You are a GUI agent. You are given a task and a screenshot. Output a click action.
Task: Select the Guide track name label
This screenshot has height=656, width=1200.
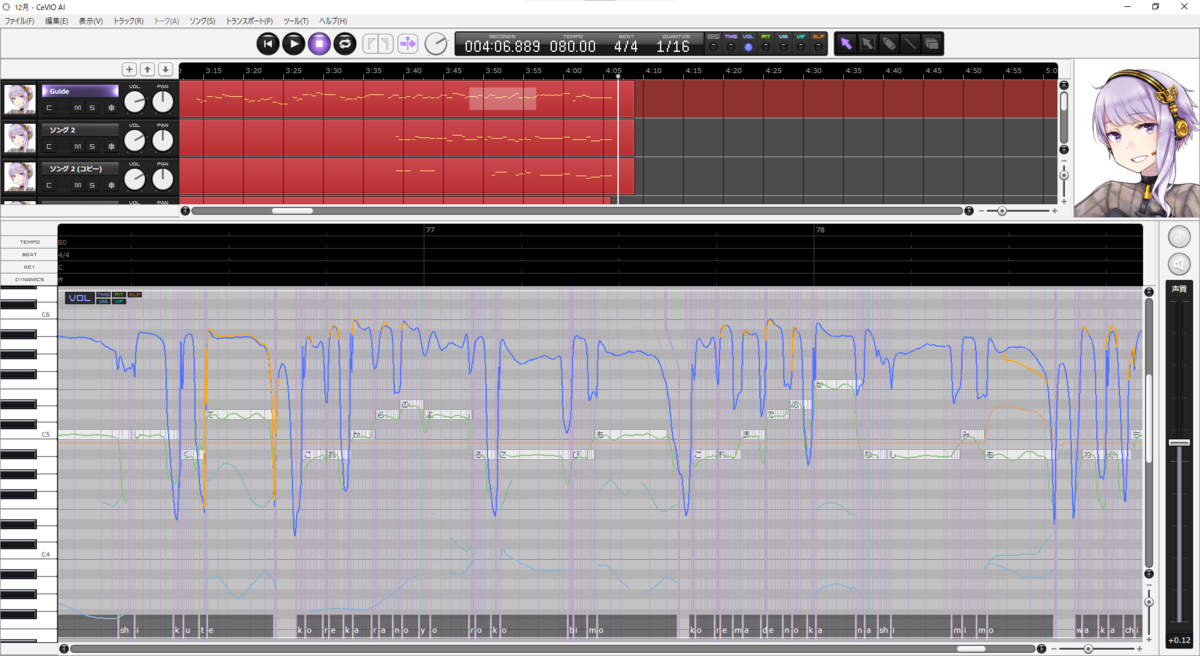(80, 91)
